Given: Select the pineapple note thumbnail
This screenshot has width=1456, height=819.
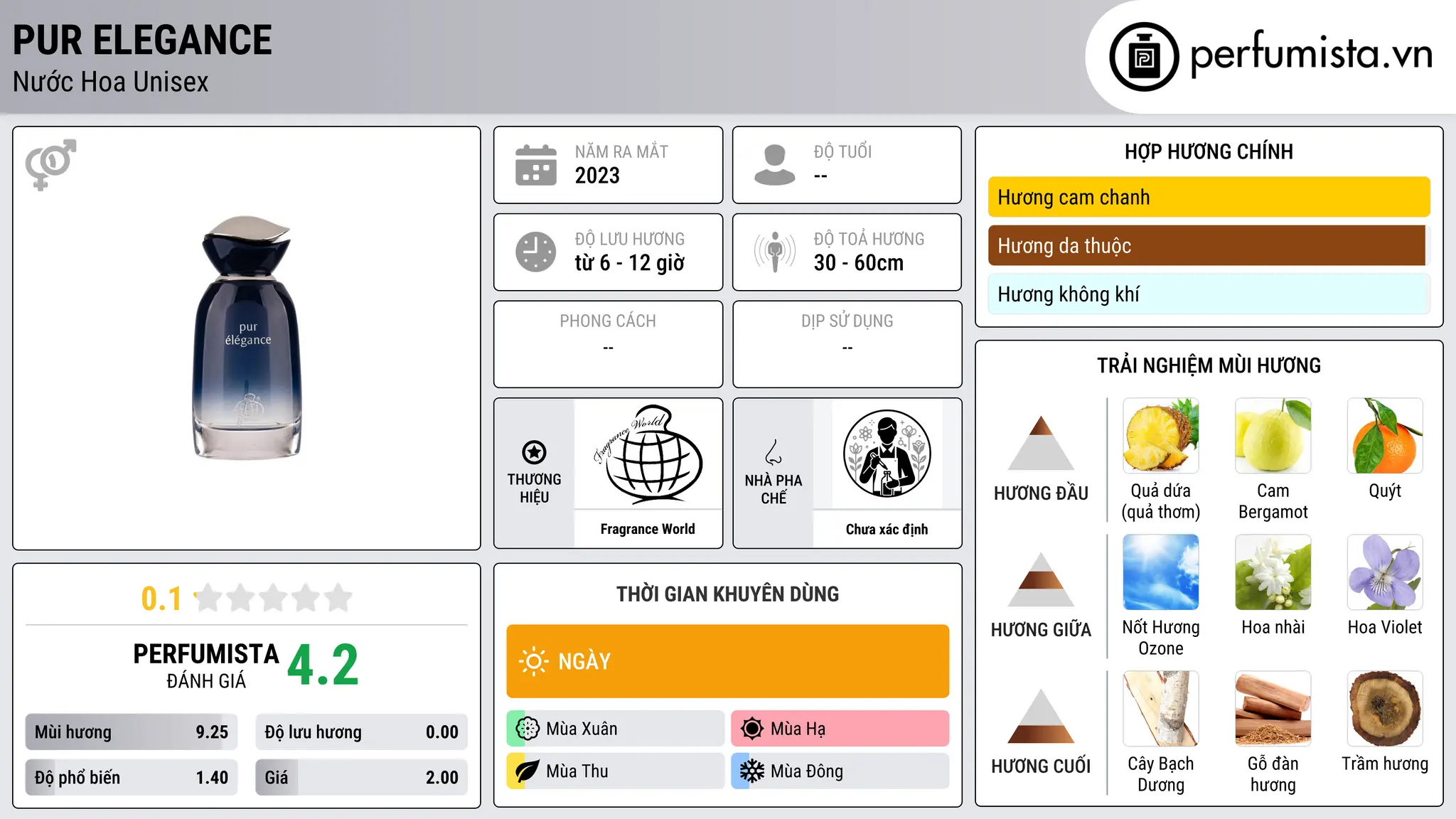Looking at the screenshot, I should pos(1161,436).
